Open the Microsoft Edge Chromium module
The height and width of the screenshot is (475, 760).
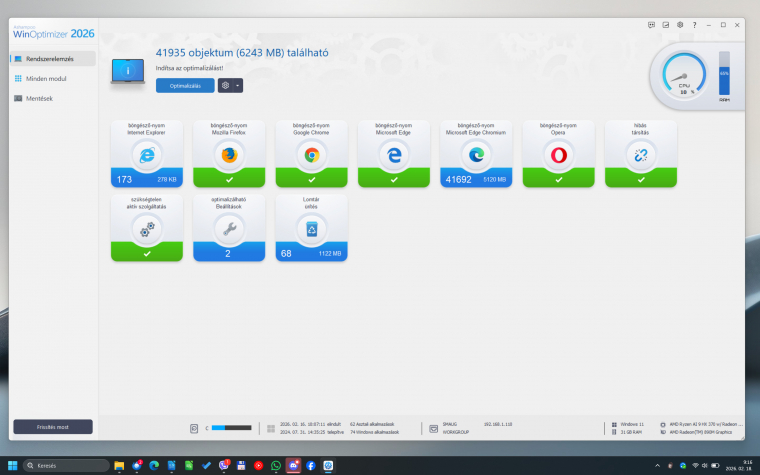point(476,155)
